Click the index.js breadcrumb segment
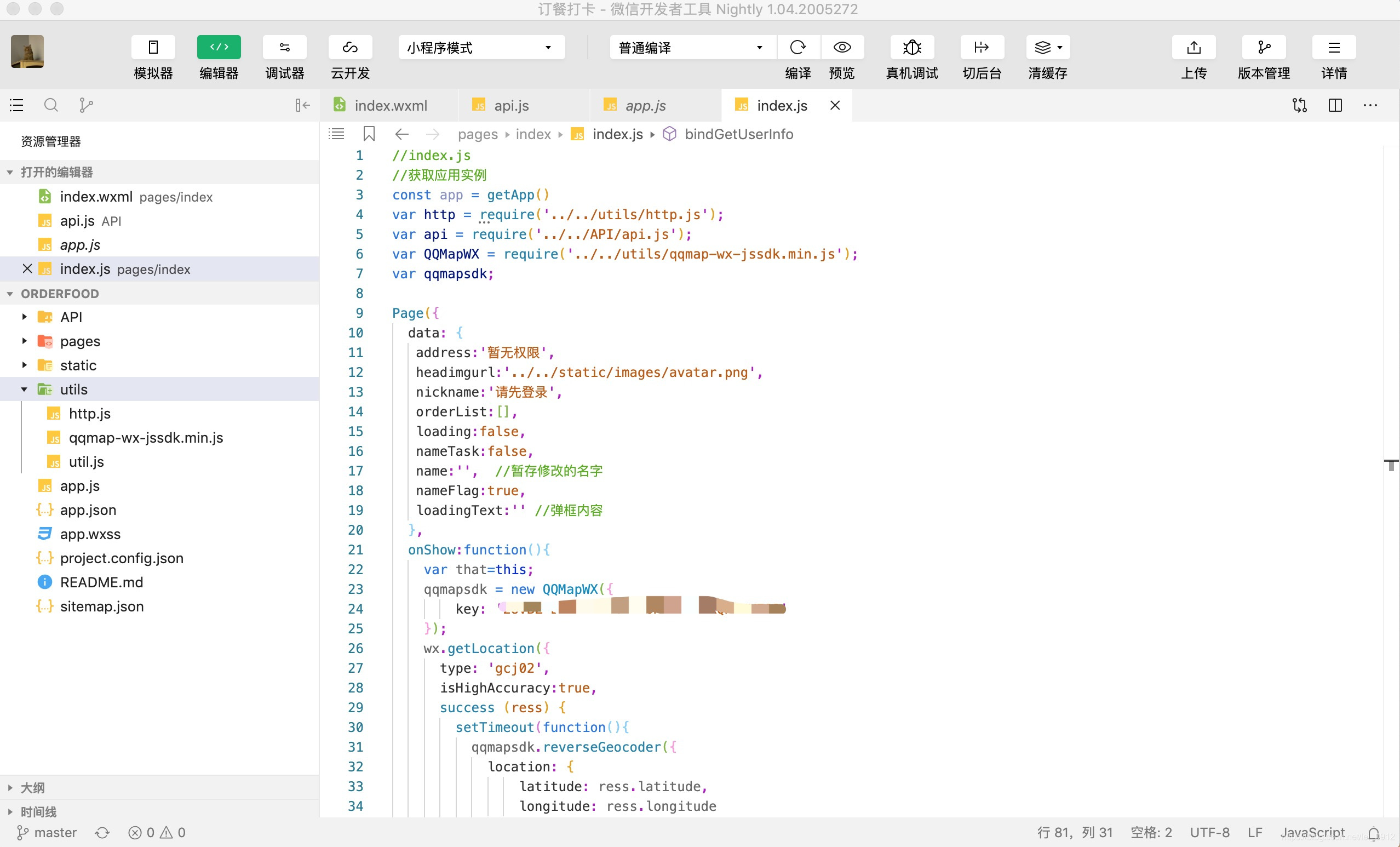The width and height of the screenshot is (1400, 847). click(x=617, y=134)
